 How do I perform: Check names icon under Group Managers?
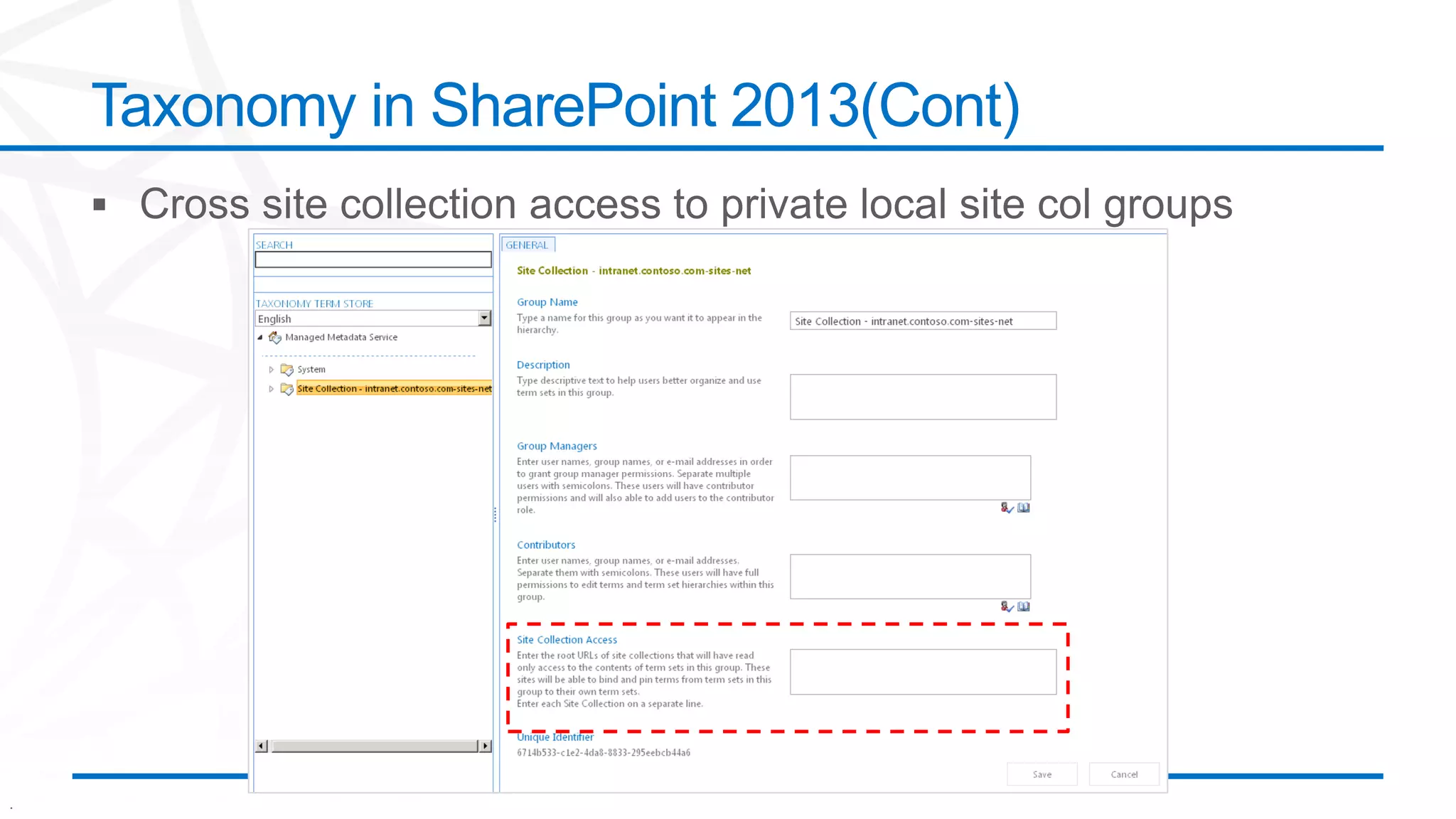1007,508
